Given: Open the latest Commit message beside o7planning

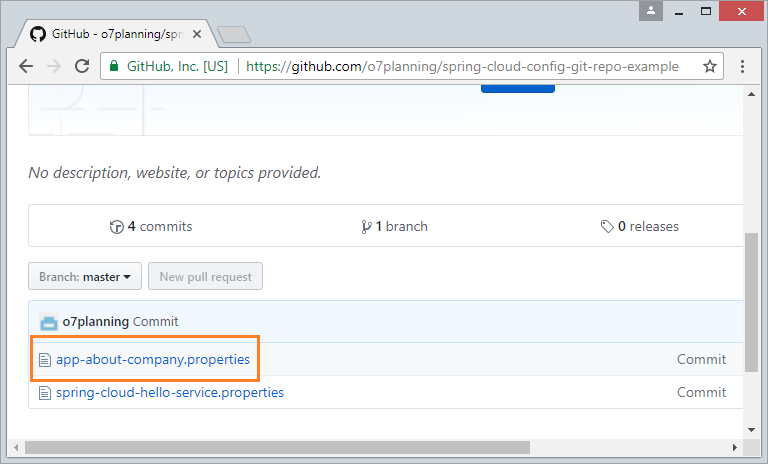Looking at the screenshot, I should (155, 322).
